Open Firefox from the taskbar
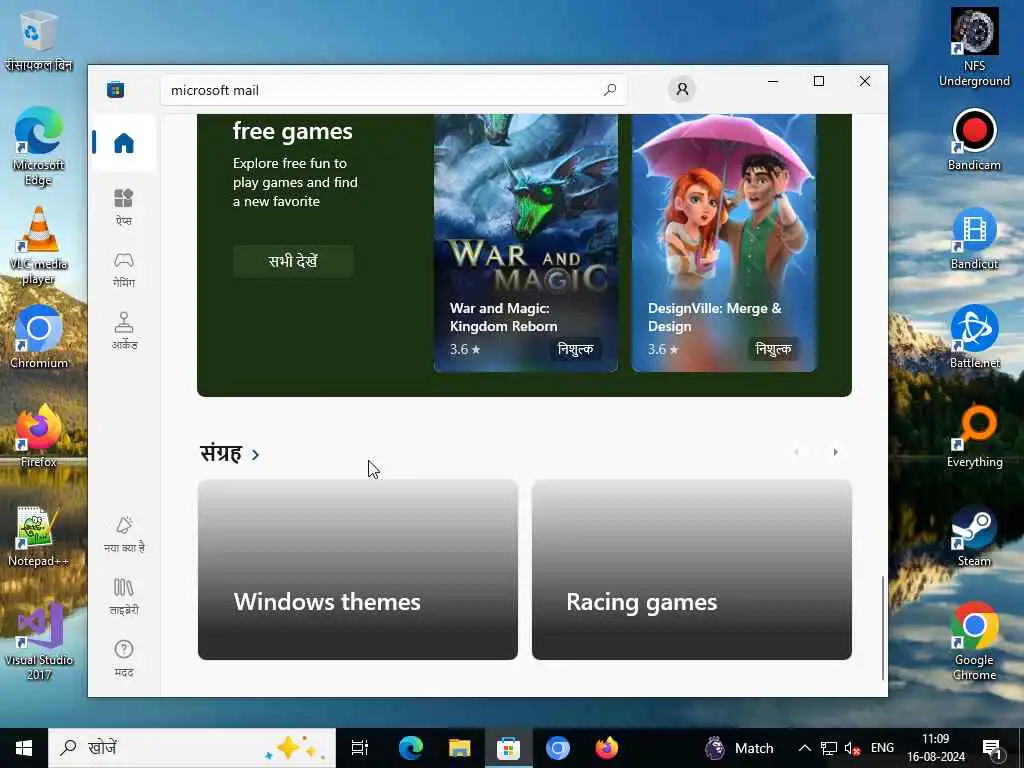 click(607, 748)
